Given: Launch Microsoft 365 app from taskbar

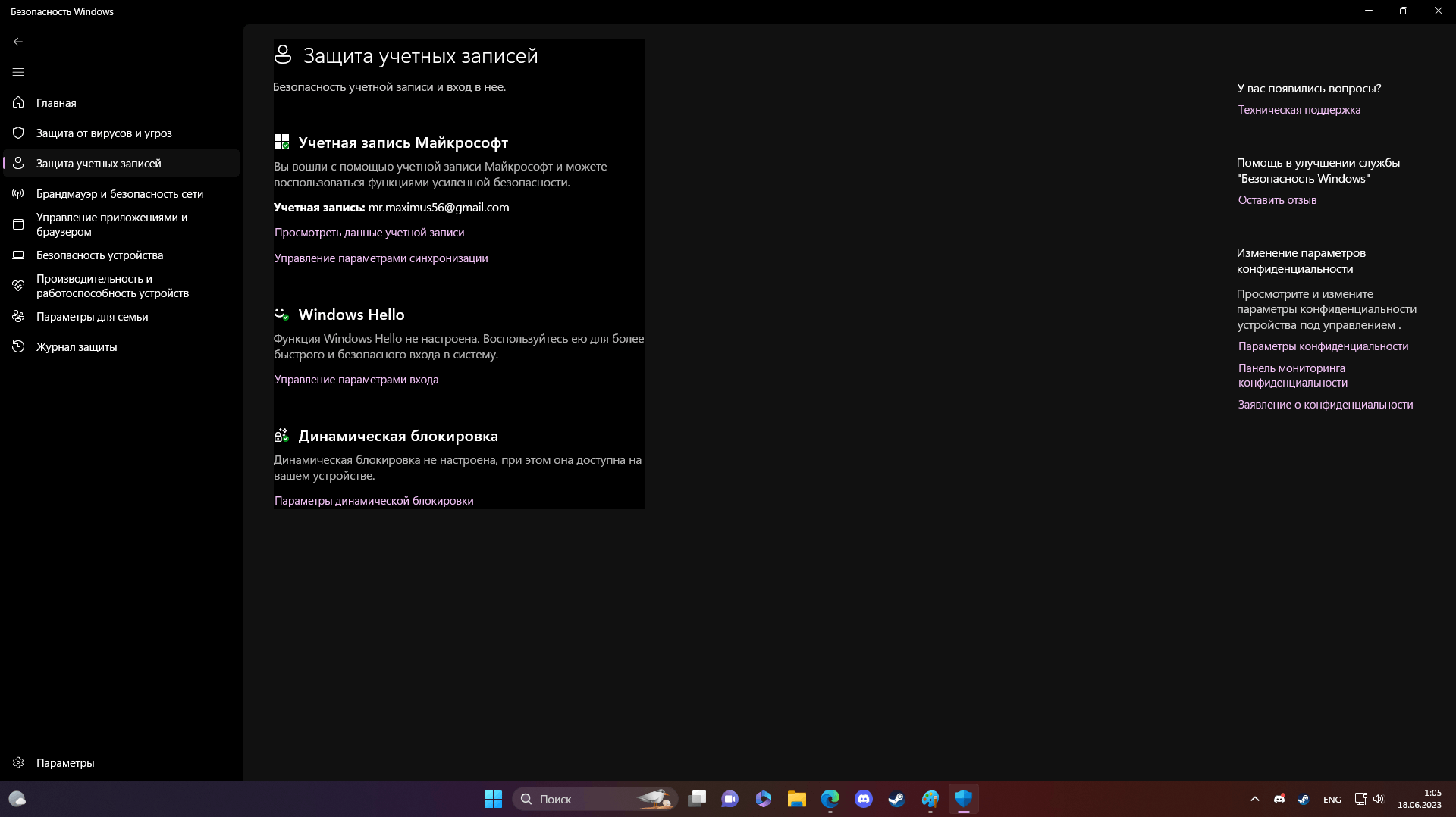Looking at the screenshot, I should [764, 799].
